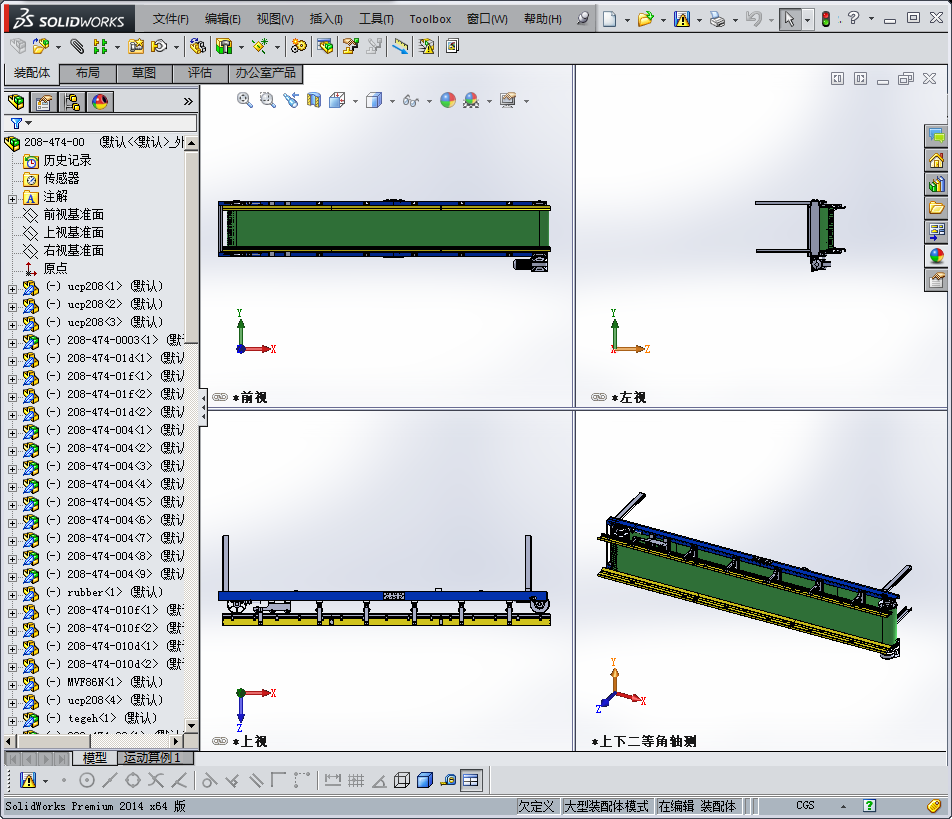952x819 pixels.
Task: Open the View Orientation dropdown arrow
Action: click(x=355, y=101)
